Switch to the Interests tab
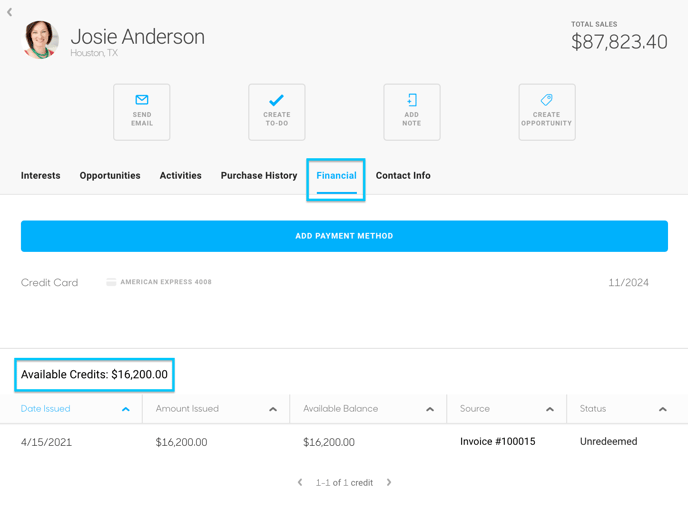Image resolution: width=688 pixels, height=518 pixels. (x=40, y=175)
